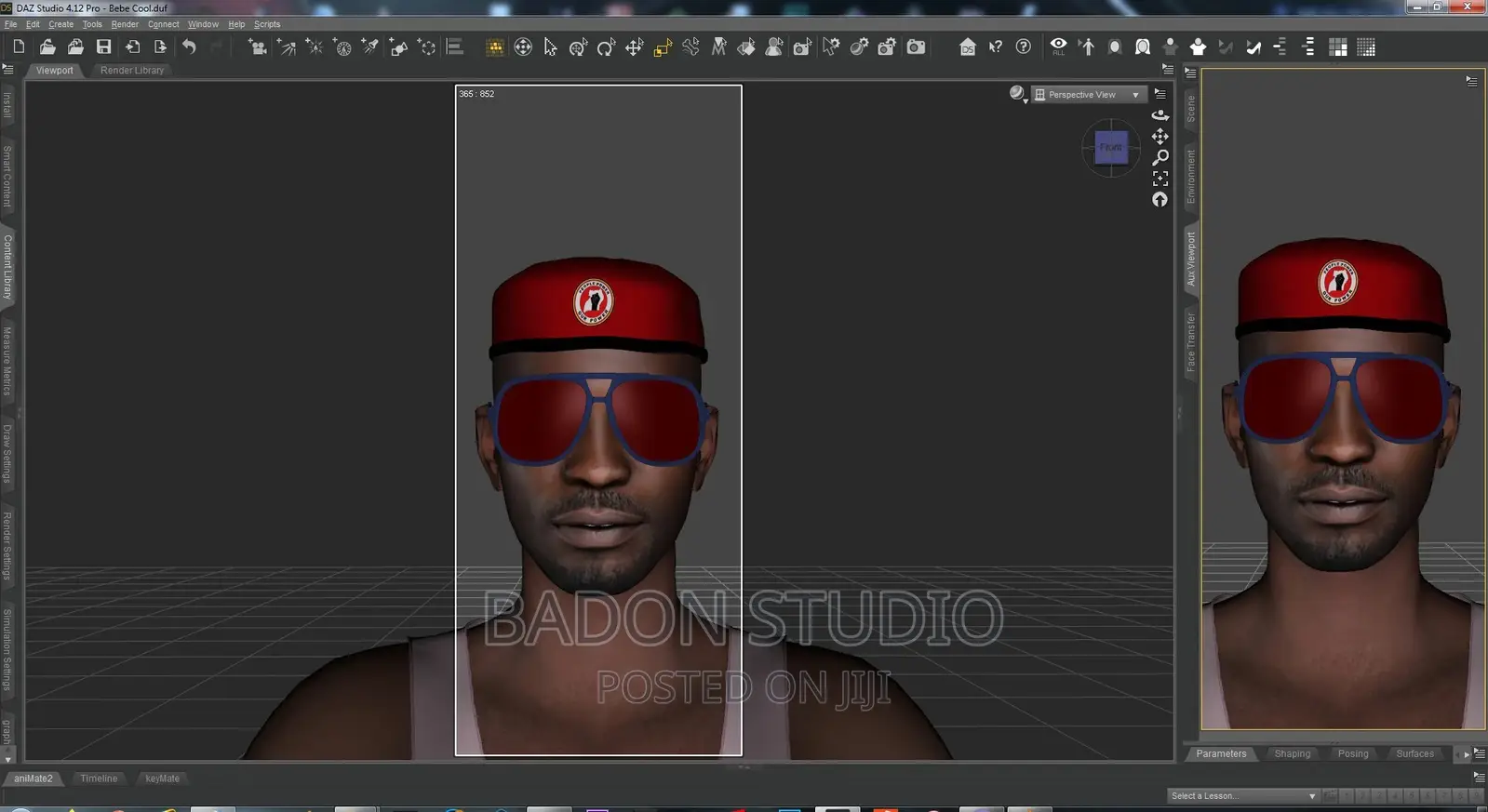Select the Translate tool
This screenshot has height=812, width=1488.
[635, 47]
